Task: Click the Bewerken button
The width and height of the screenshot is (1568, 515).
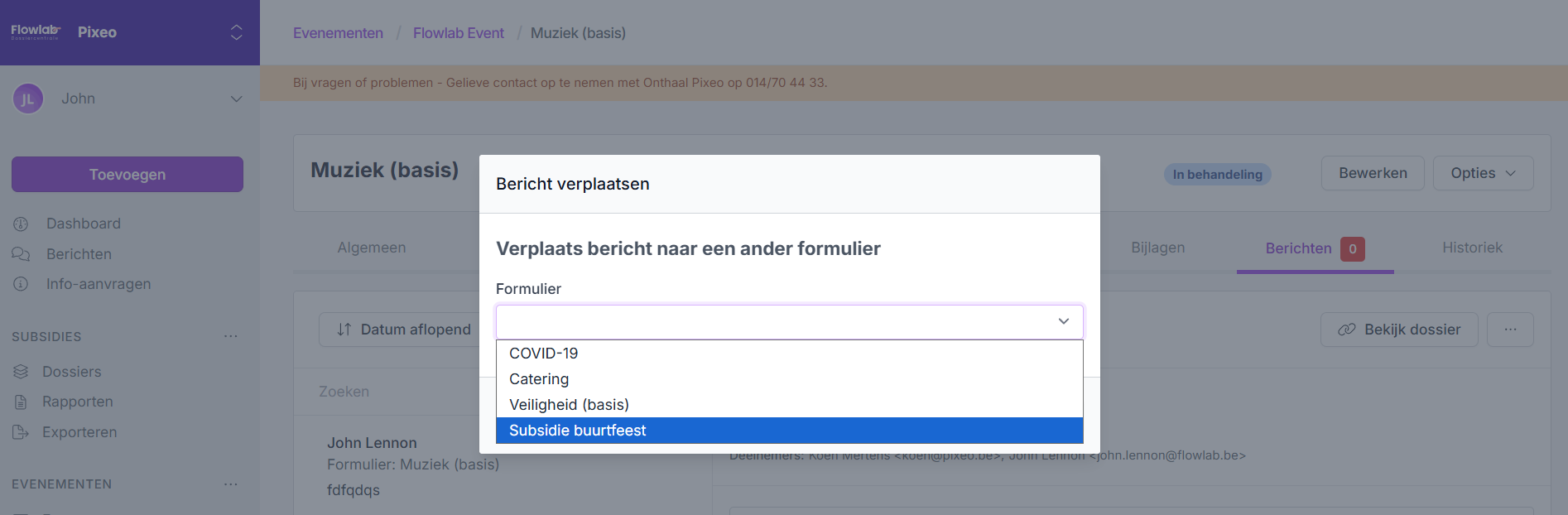Action: point(1372,173)
